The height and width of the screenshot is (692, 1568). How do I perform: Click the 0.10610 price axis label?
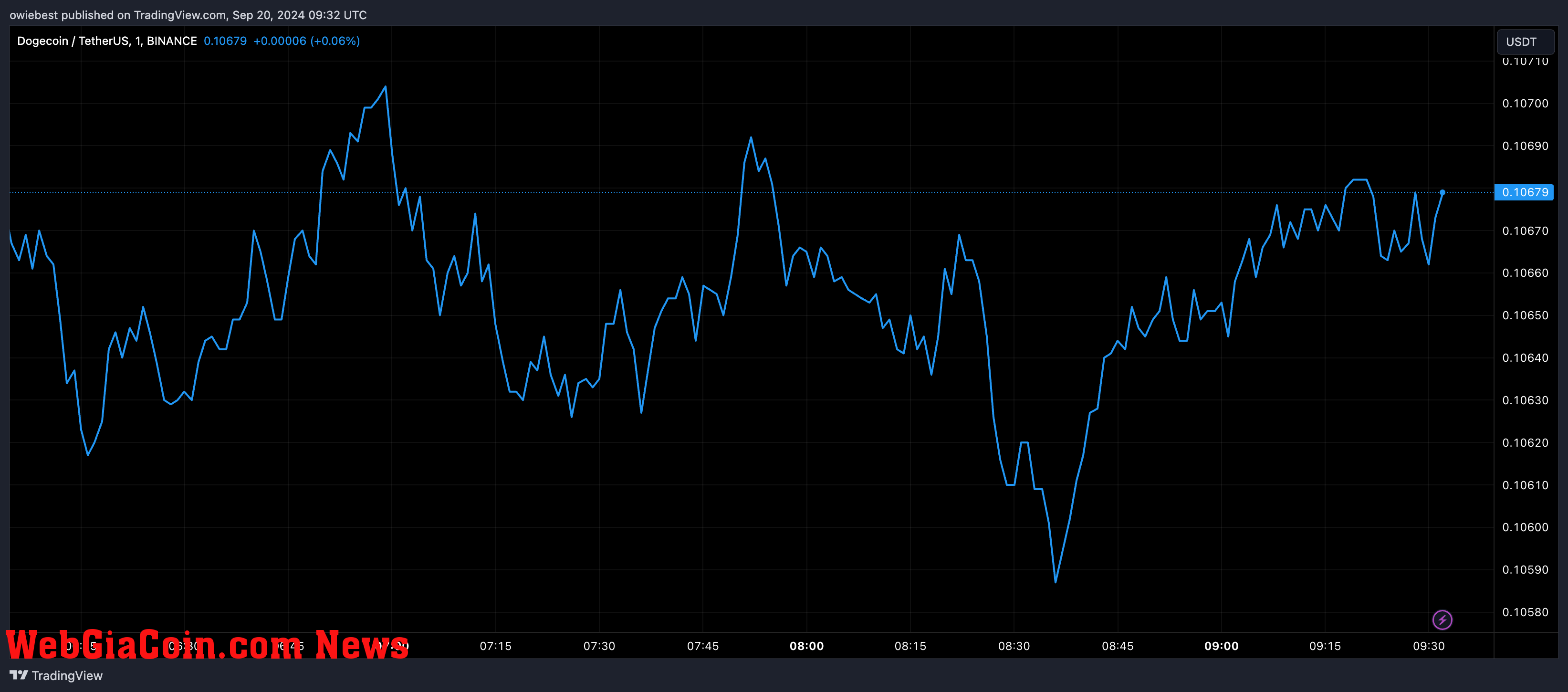coord(1525,485)
